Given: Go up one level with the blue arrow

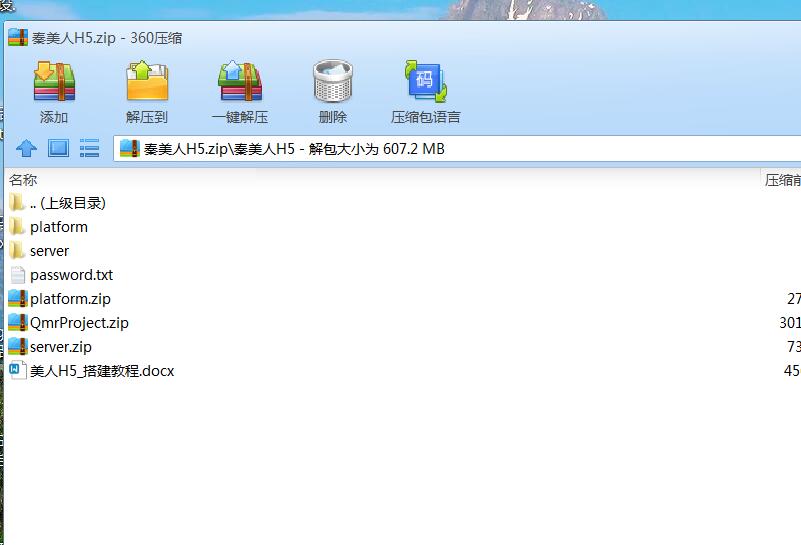Looking at the screenshot, I should click(x=27, y=149).
